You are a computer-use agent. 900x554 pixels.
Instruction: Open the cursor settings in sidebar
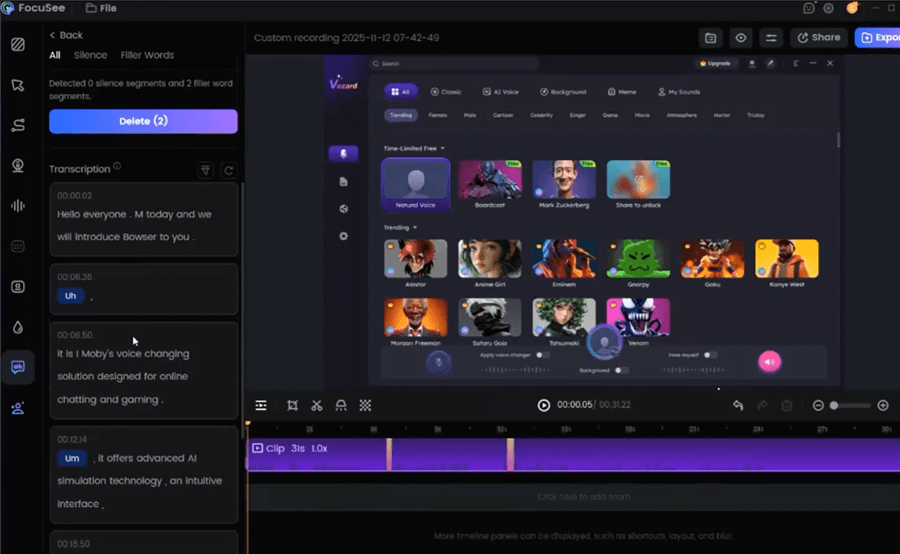tap(18, 85)
